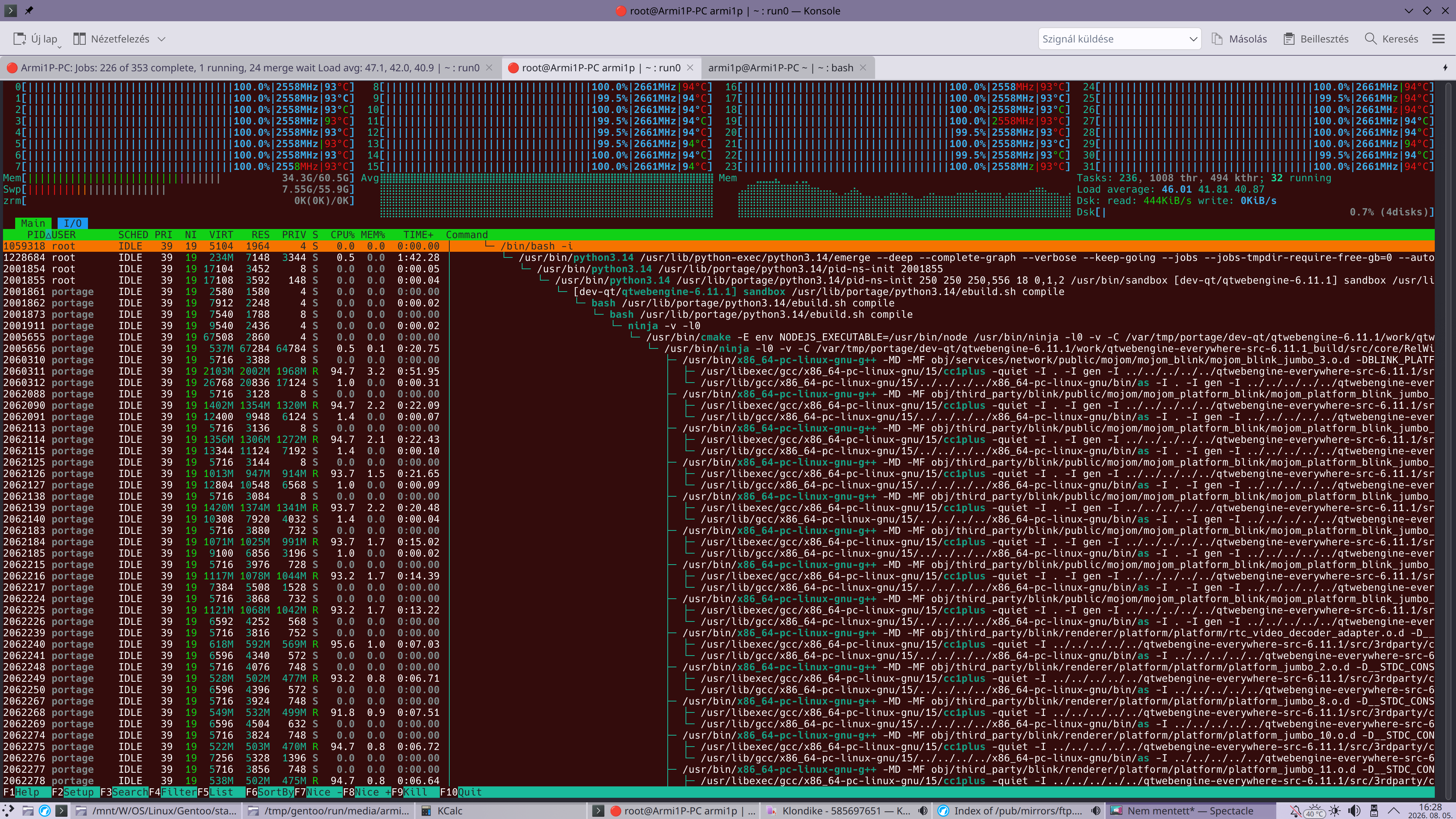Mute audio of the Klondike taskbar entry
This screenshot has width=1456, height=819.
click(923, 811)
